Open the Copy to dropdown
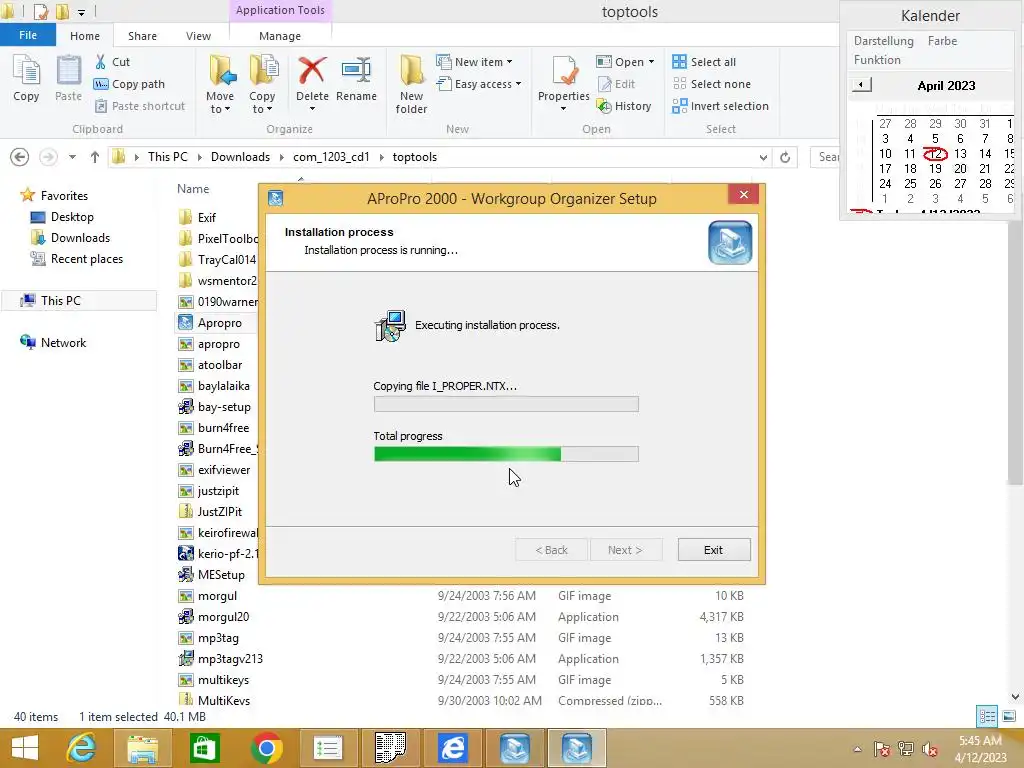 (x=262, y=103)
